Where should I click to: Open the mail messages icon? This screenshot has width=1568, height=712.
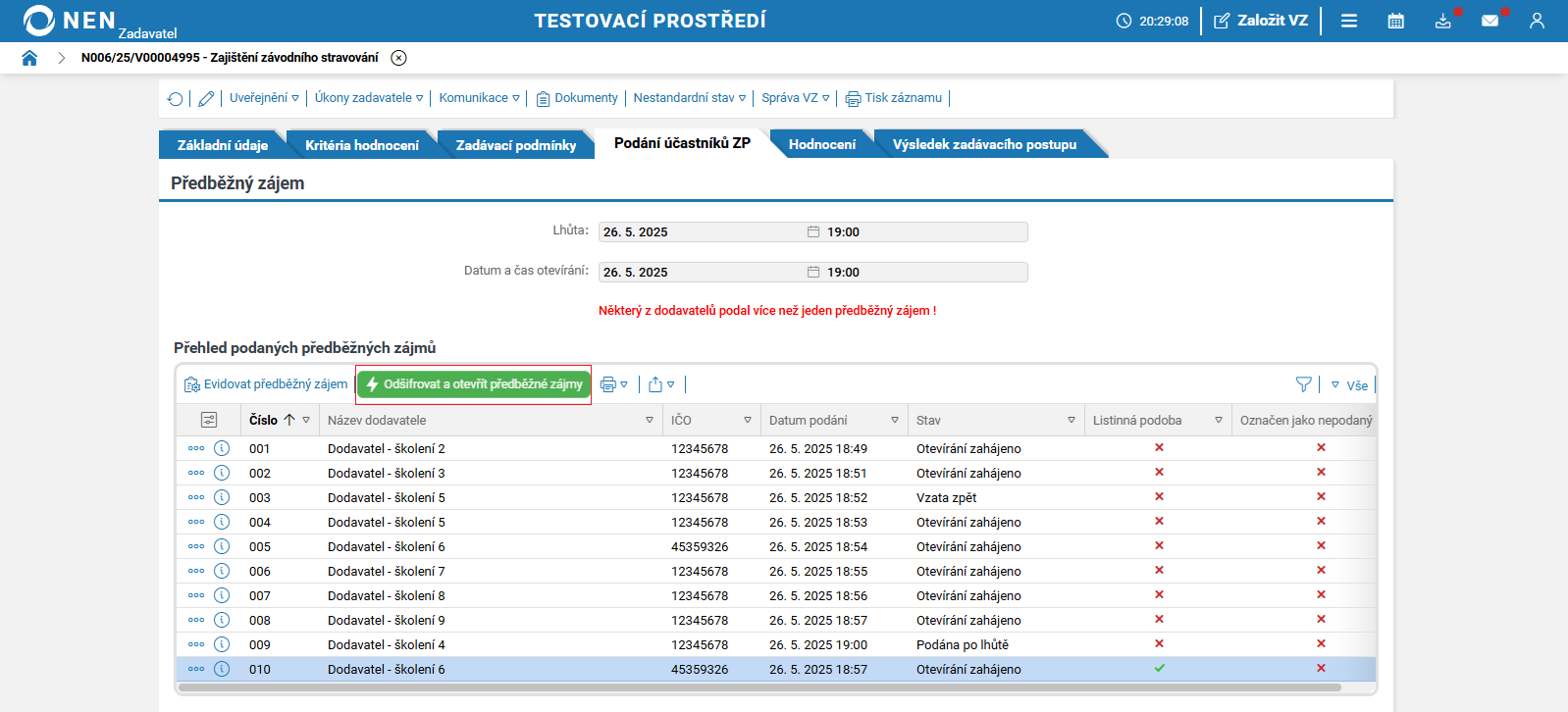coord(1490,21)
